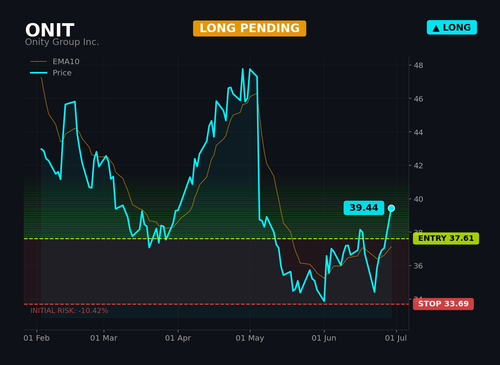Screen dimensions: 500x365
Task: Click the 01 May axis label
Action: click(250, 338)
